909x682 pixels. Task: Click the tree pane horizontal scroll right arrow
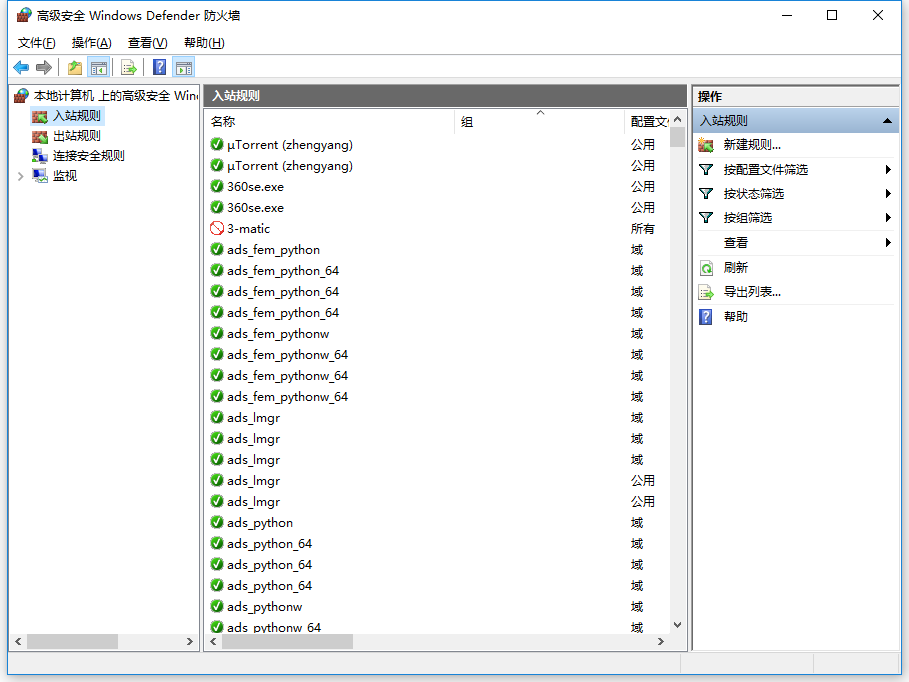coord(190,641)
